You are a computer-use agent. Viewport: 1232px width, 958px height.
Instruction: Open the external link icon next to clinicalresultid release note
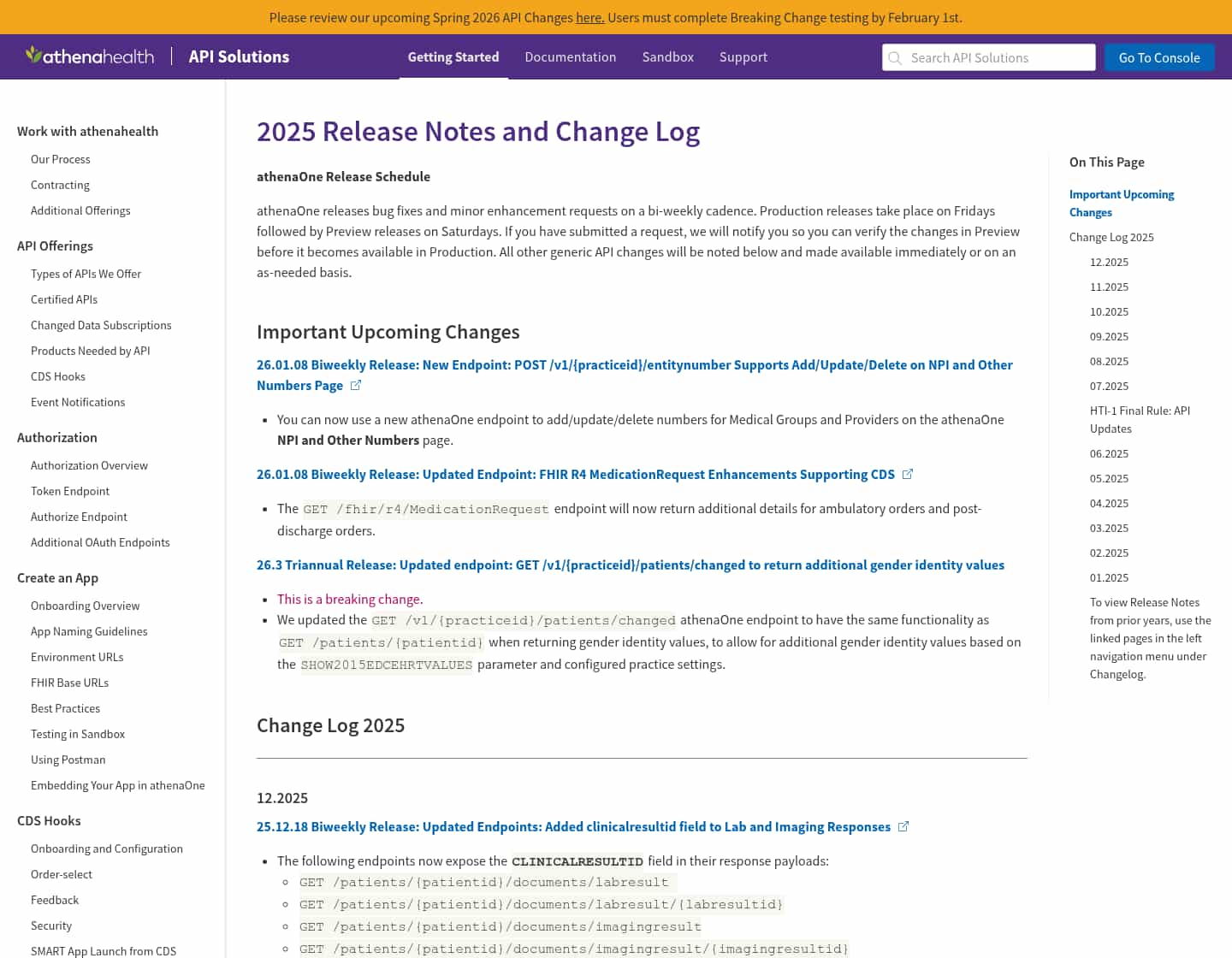coord(903,826)
